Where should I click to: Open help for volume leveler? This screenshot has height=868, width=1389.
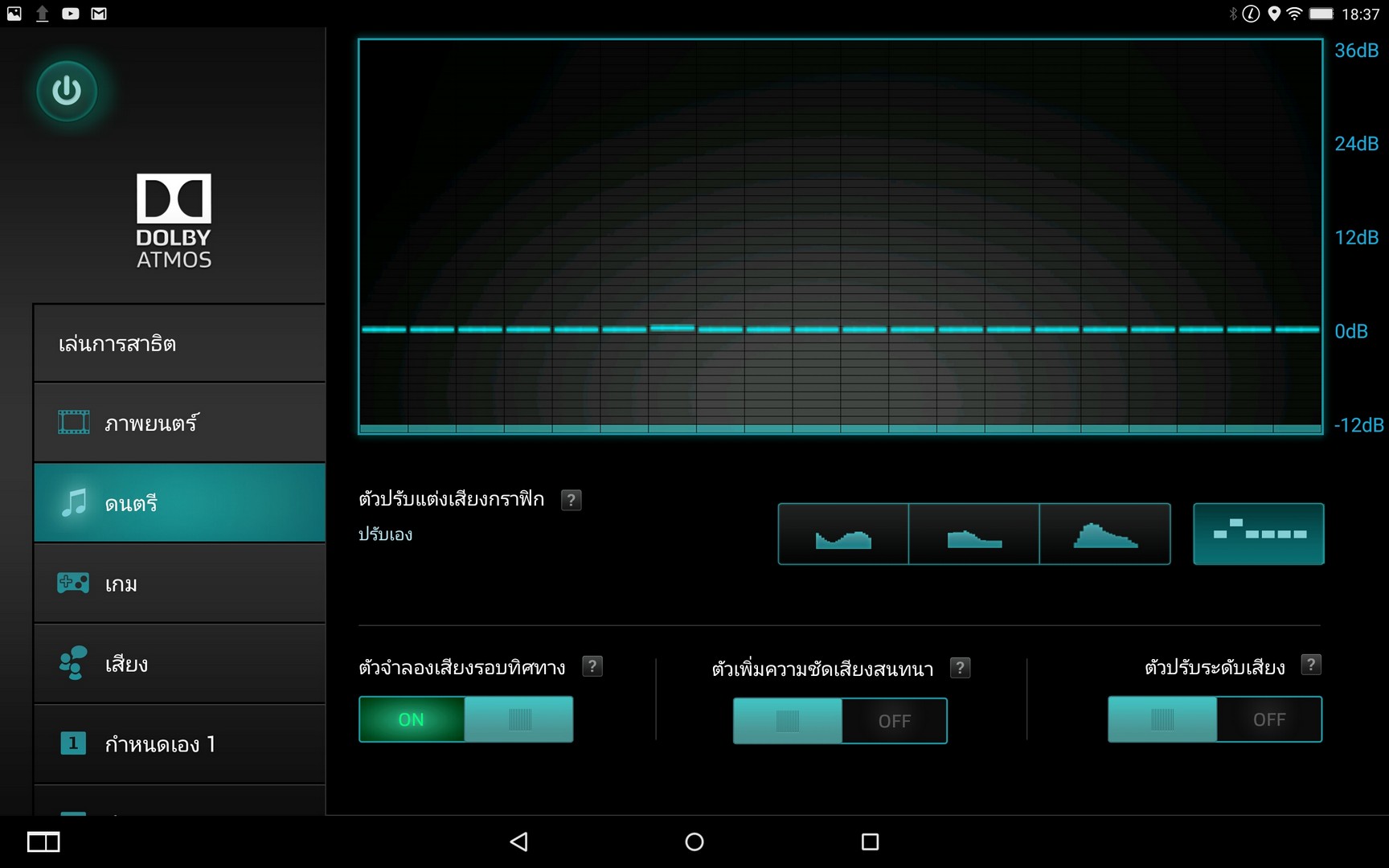[1310, 665]
